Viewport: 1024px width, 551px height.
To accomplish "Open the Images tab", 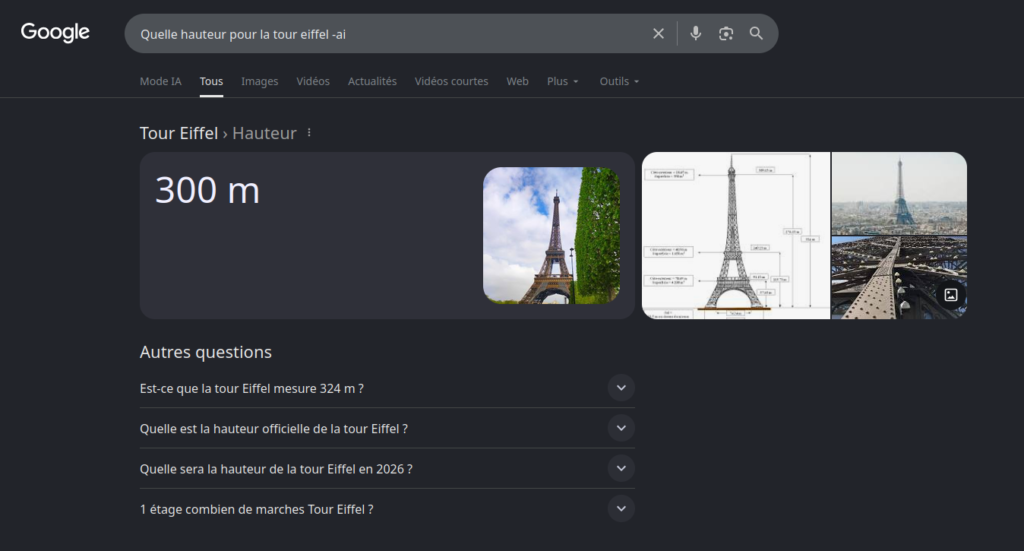I will (259, 82).
